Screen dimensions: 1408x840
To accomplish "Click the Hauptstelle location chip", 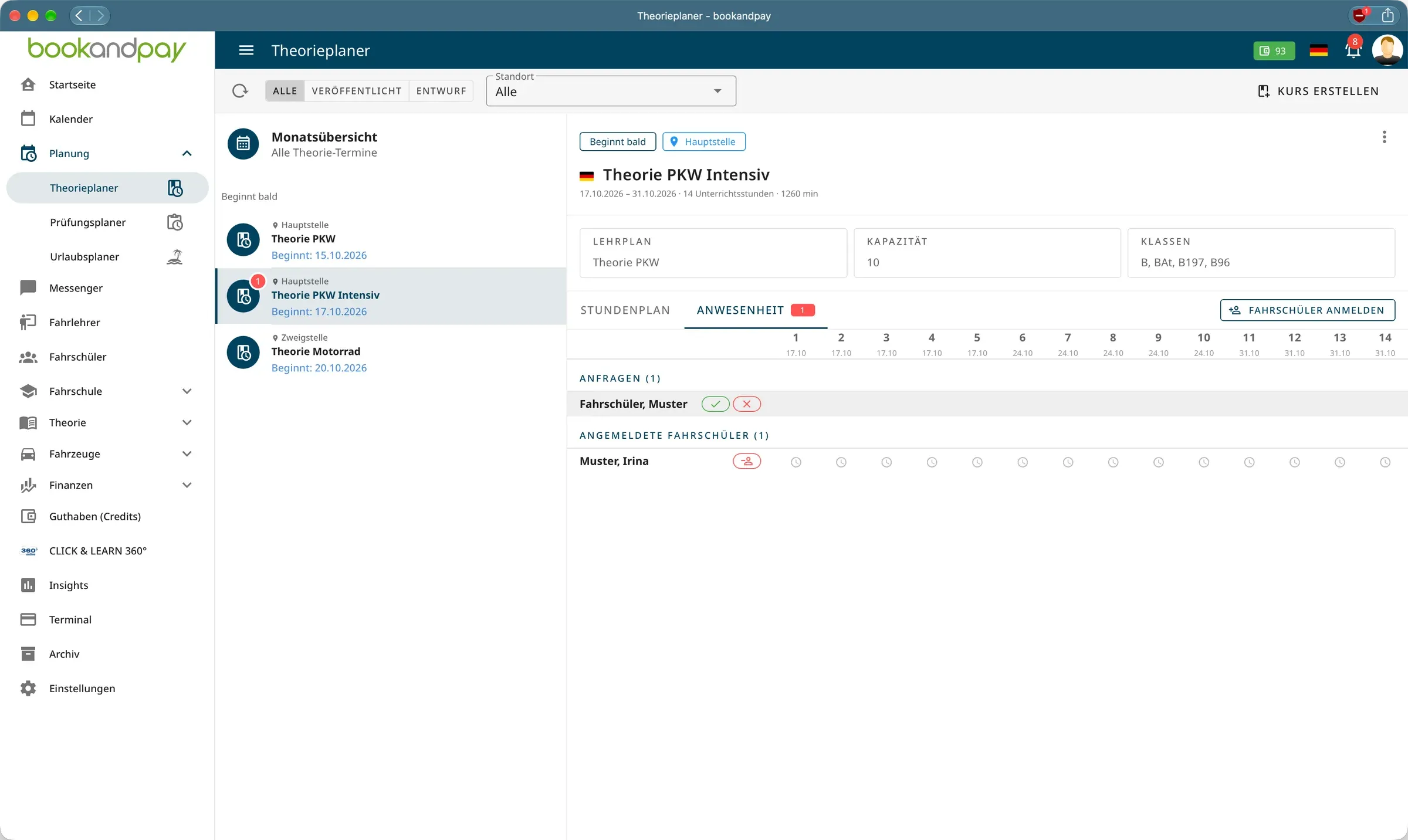I will coord(703,142).
